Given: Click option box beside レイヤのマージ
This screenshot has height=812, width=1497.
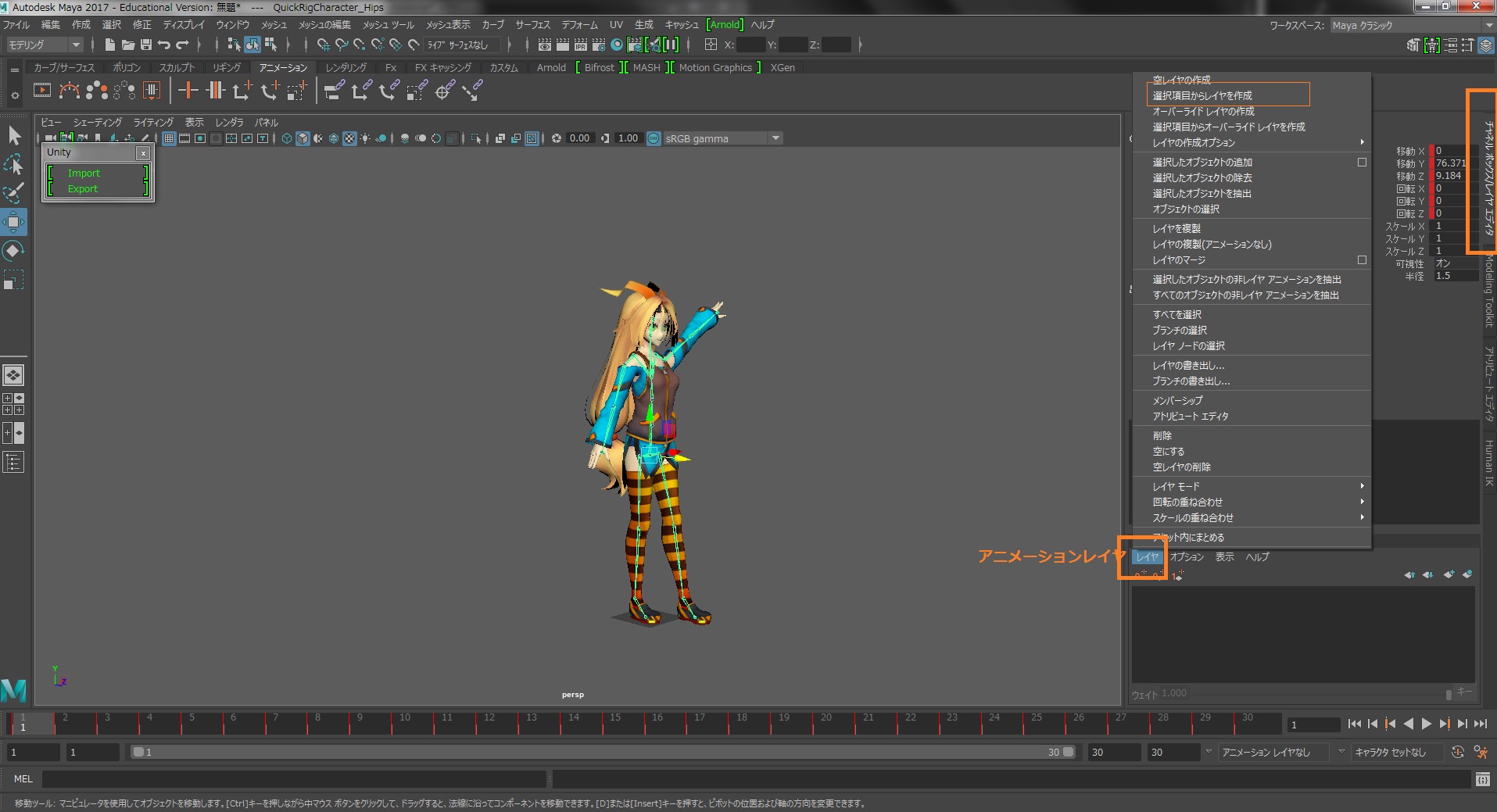Looking at the screenshot, I should click(x=1362, y=260).
